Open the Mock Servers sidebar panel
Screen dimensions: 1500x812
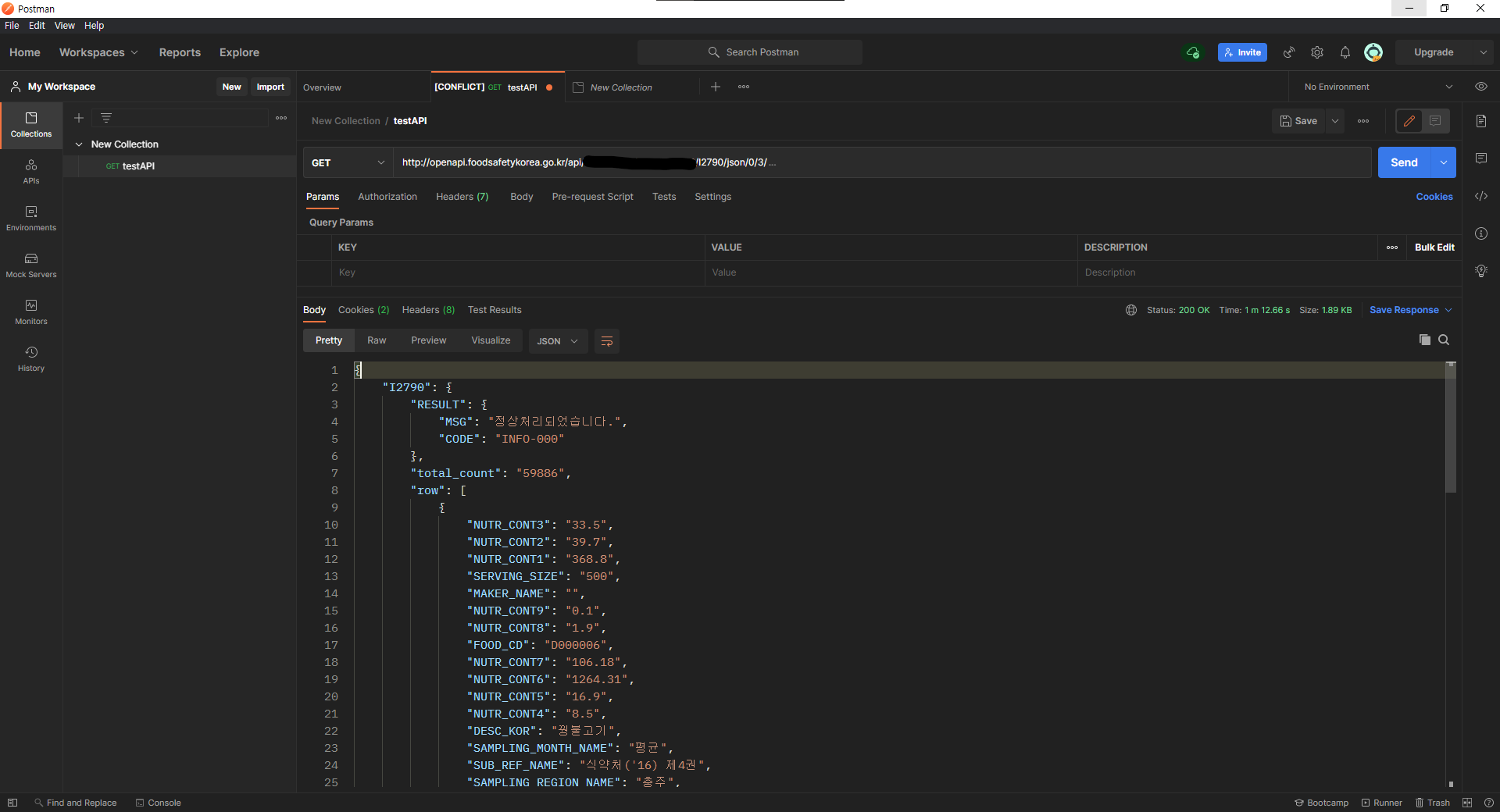[31, 265]
